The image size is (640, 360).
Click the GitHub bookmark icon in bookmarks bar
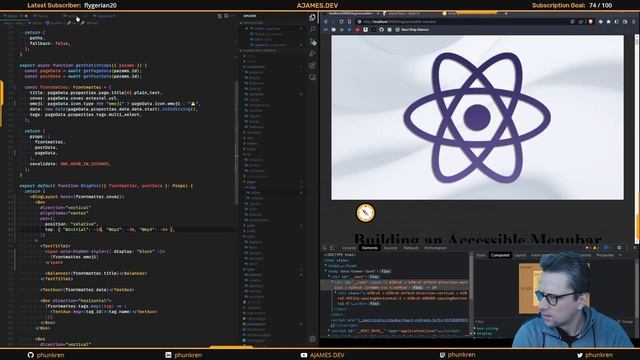381,29
